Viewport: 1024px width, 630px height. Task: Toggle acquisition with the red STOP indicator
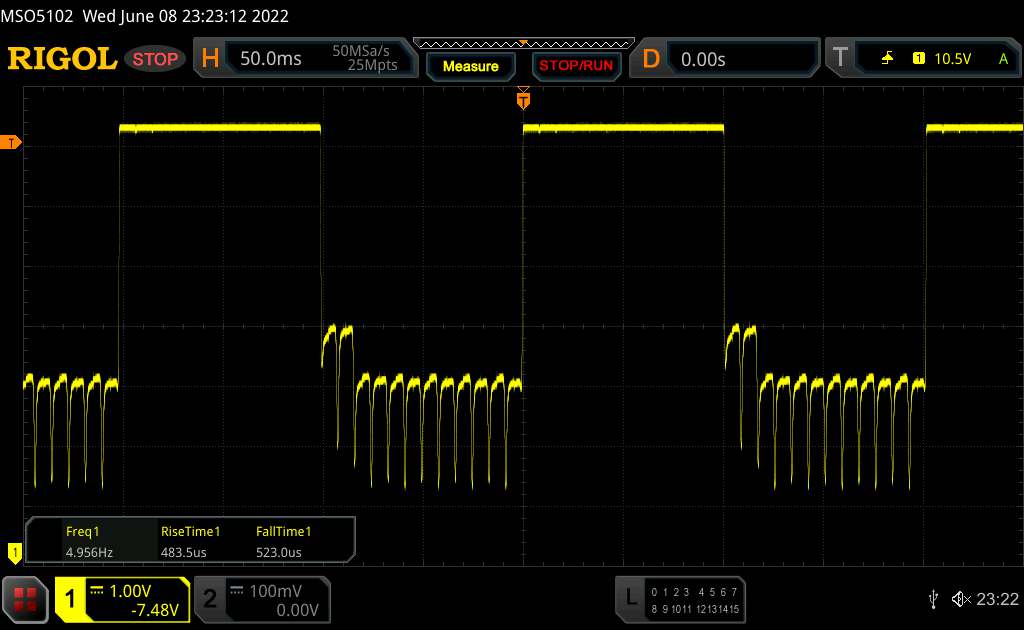click(156, 59)
